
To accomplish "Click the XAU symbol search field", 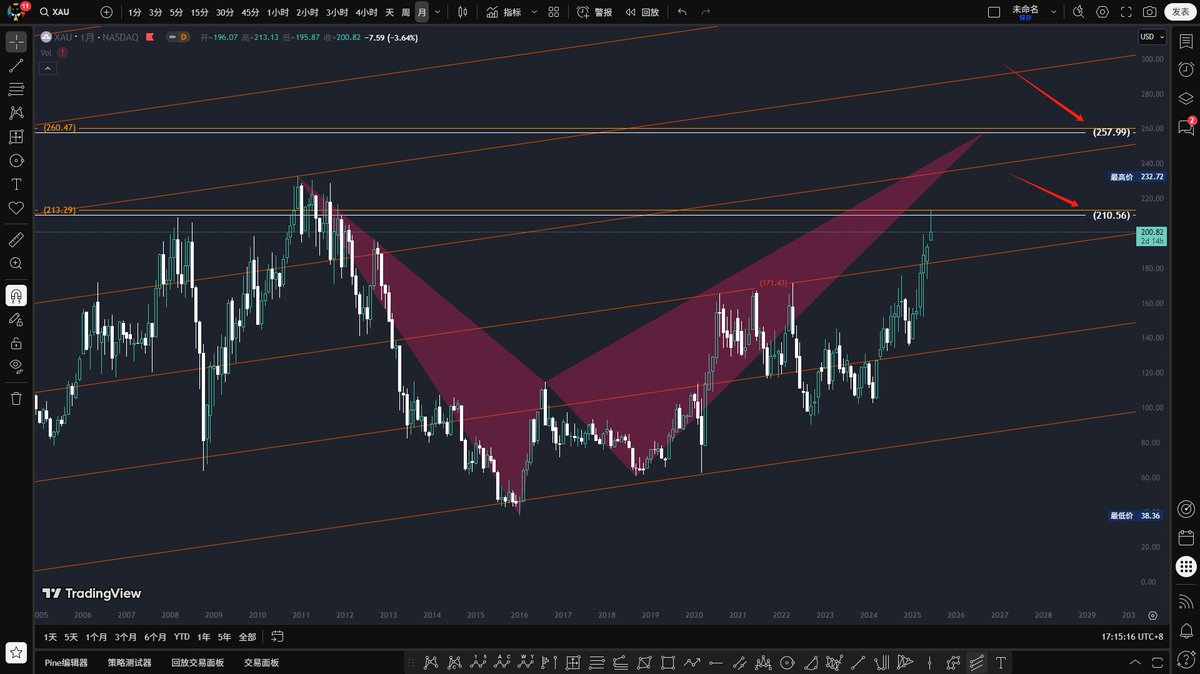I will pos(58,12).
